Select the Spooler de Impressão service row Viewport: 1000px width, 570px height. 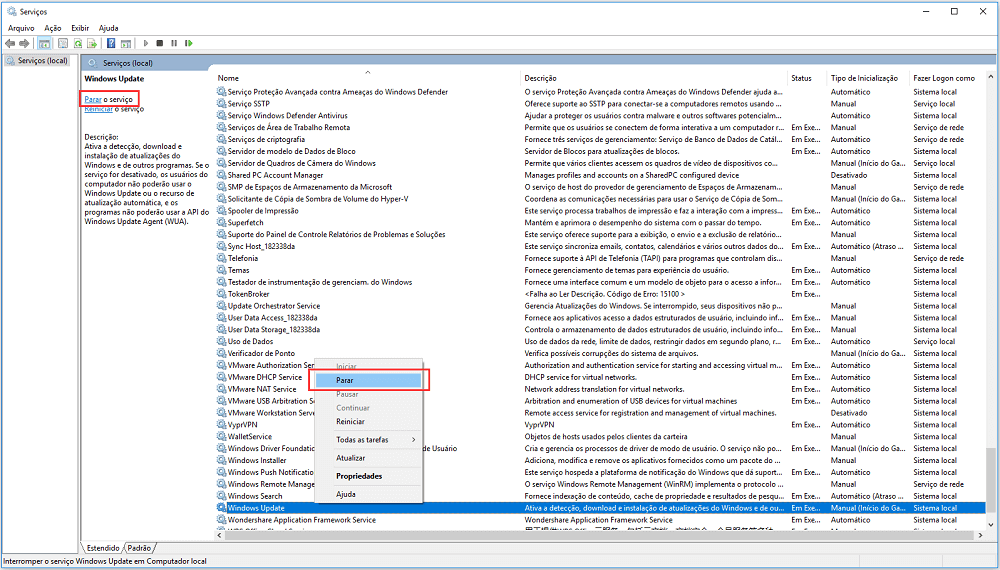point(262,211)
